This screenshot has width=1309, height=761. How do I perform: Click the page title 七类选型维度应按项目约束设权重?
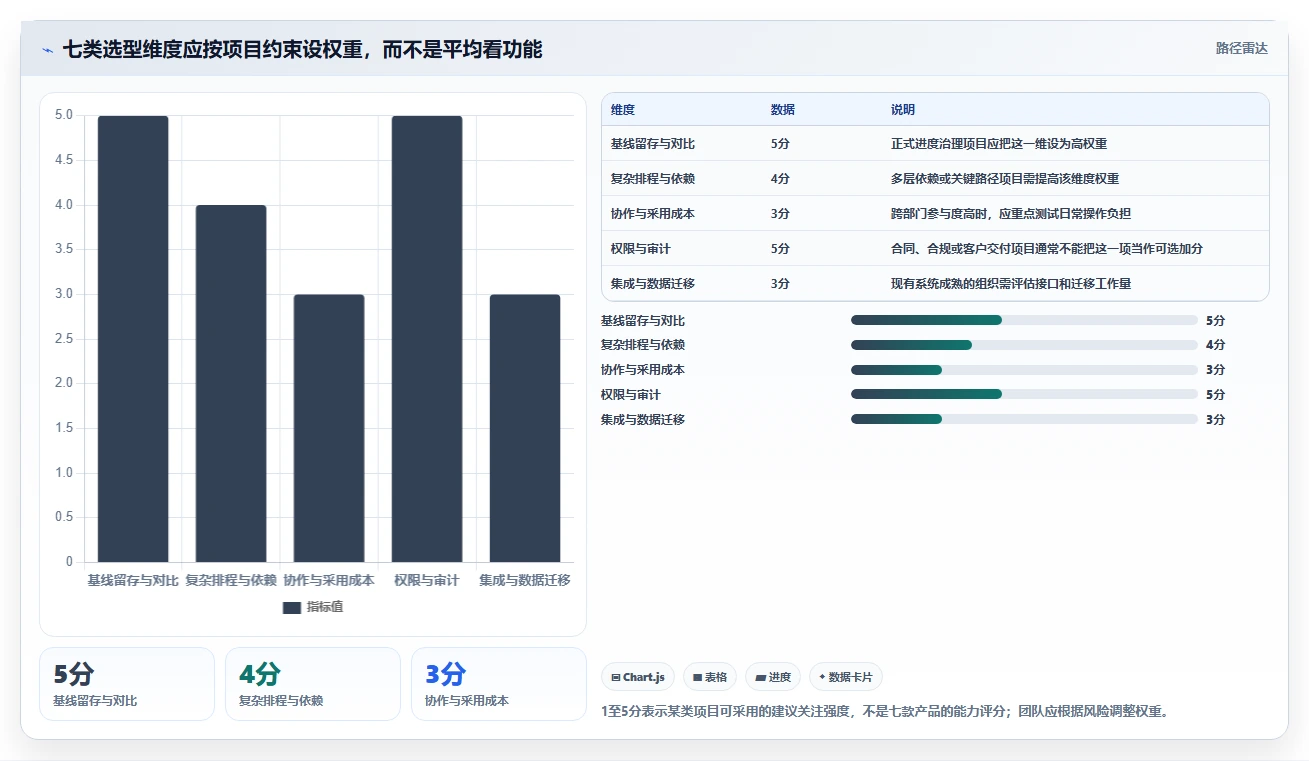click(303, 49)
